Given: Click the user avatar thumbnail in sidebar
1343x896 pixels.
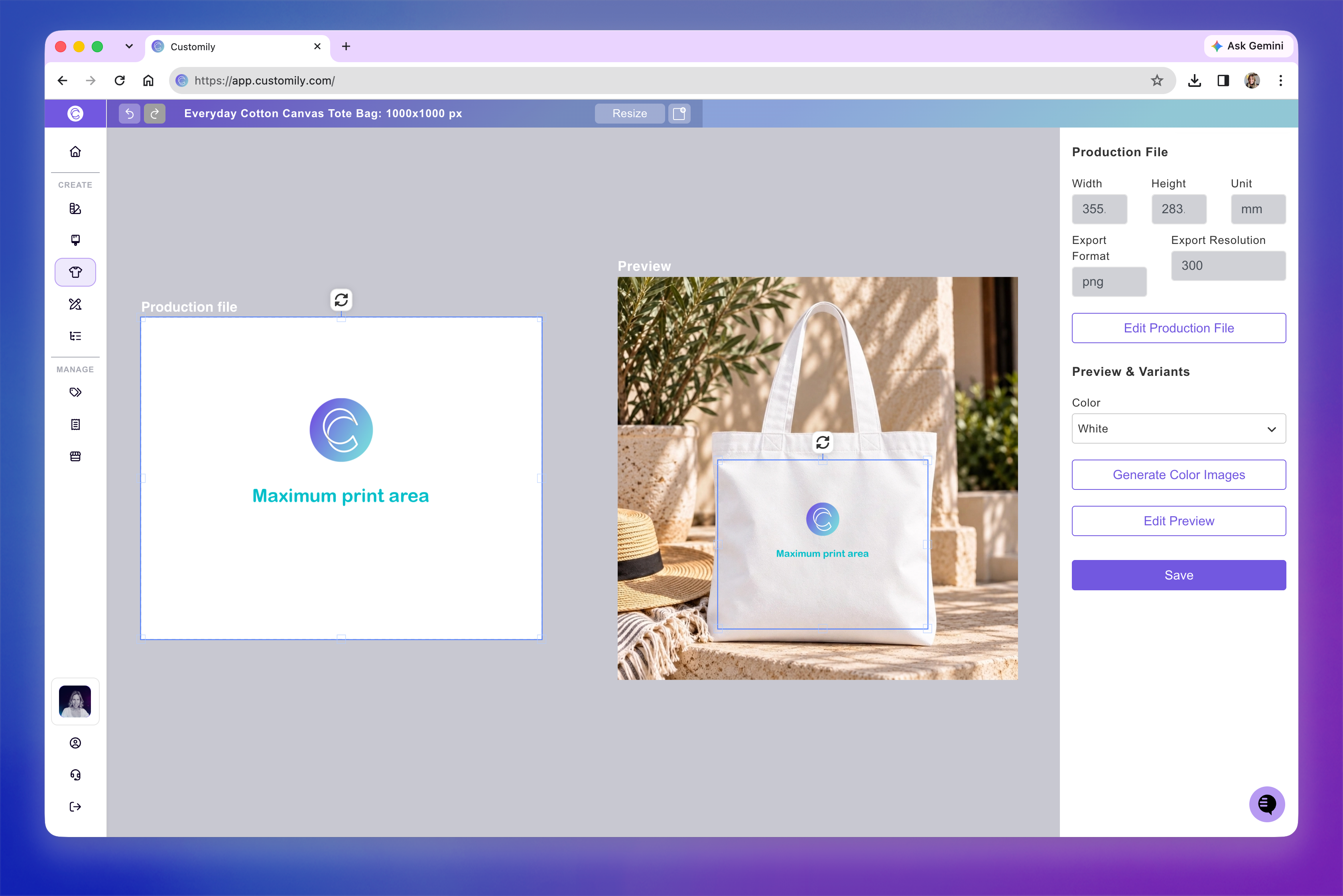Looking at the screenshot, I should [x=75, y=702].
